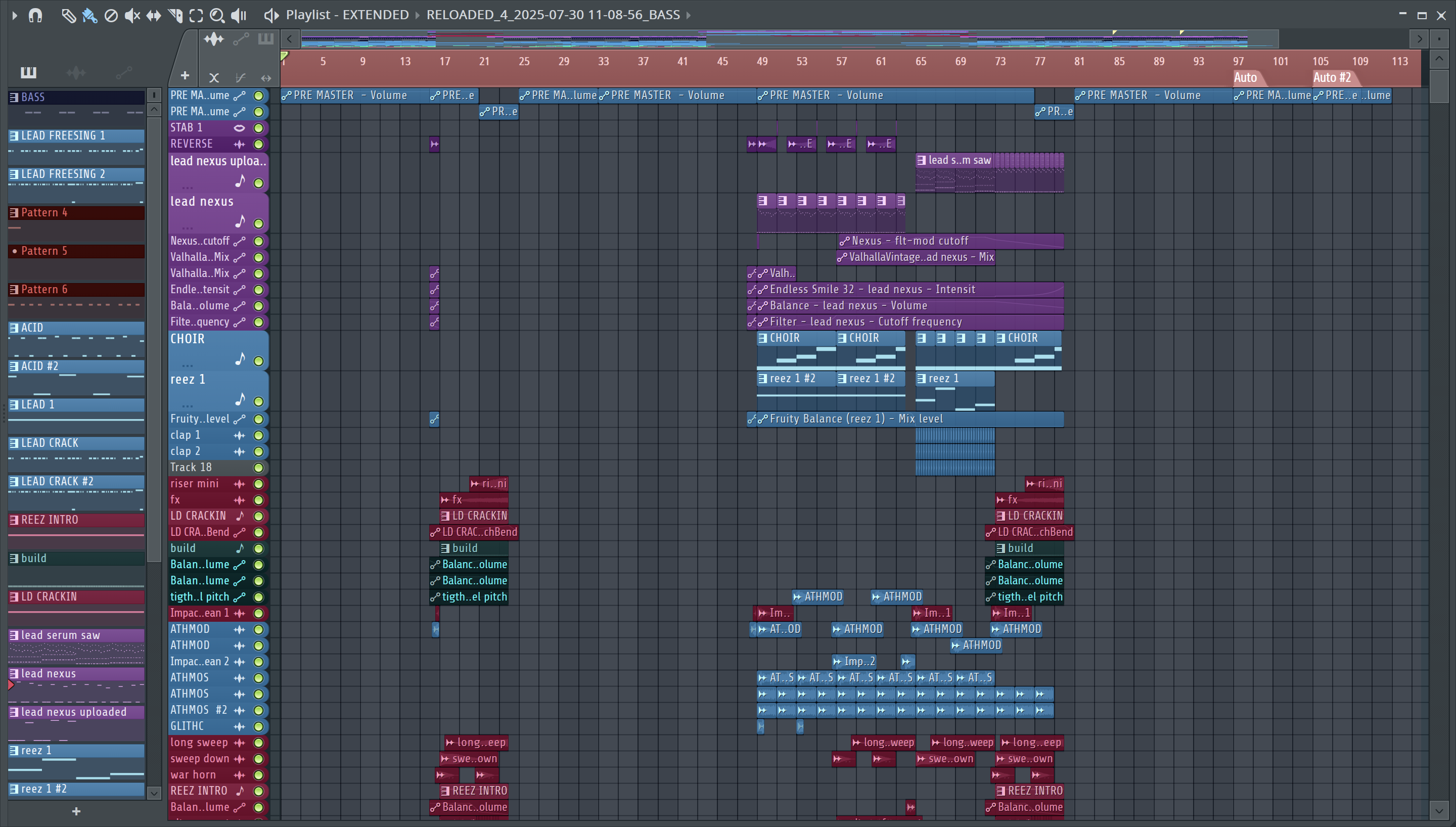Image resolution: width=1456 pixels, height=827 pixels.
Task: Mute the war horn track
Action: coord(258,775)
